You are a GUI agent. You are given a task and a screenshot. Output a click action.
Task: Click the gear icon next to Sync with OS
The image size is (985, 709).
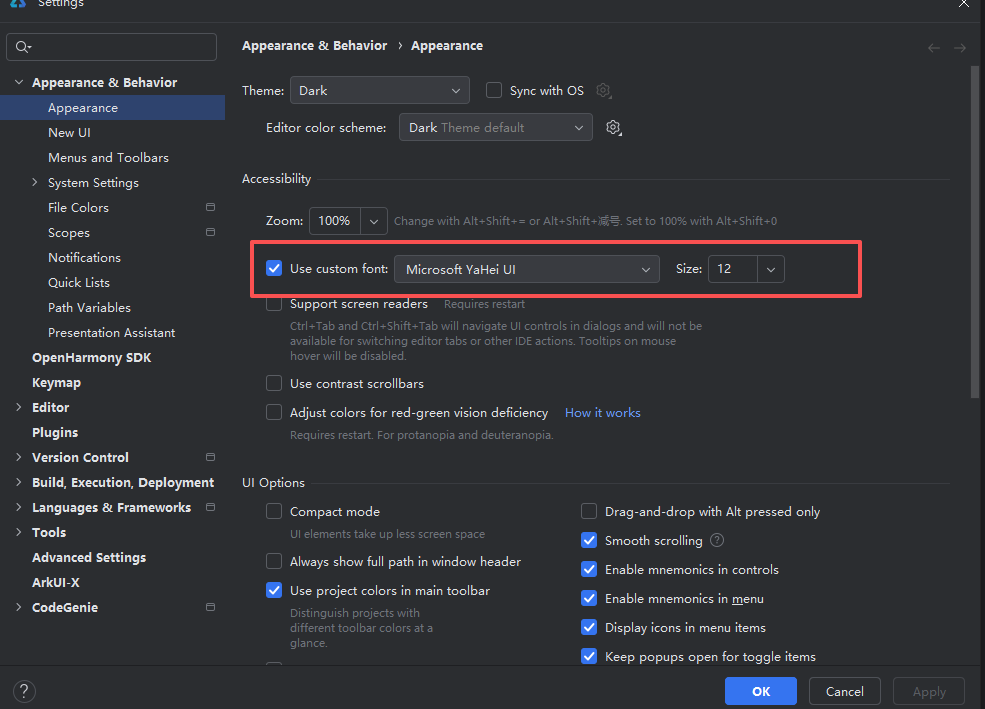[x=603, y=91]
